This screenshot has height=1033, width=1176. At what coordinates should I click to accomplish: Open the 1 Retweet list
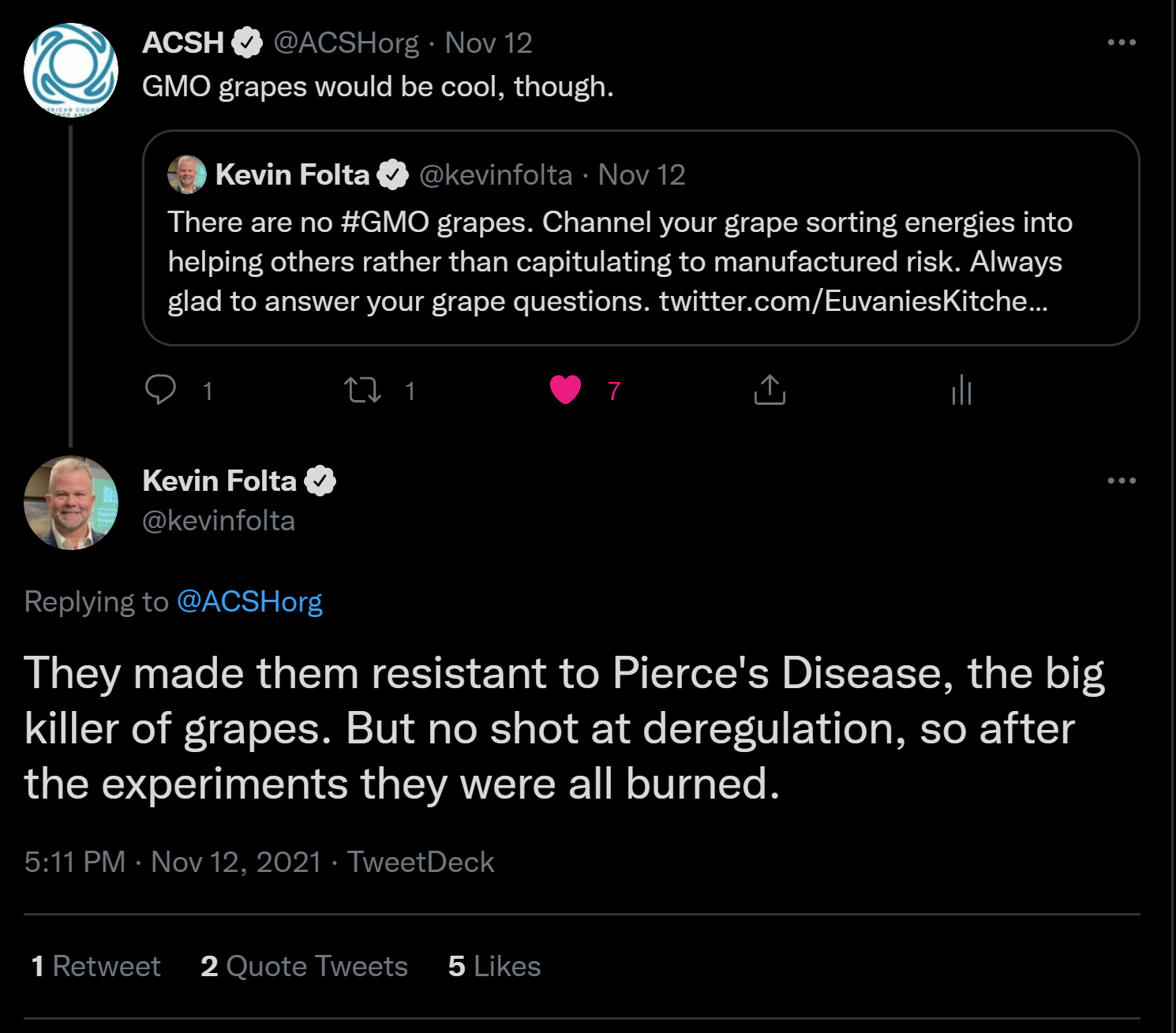pos(96,967)
